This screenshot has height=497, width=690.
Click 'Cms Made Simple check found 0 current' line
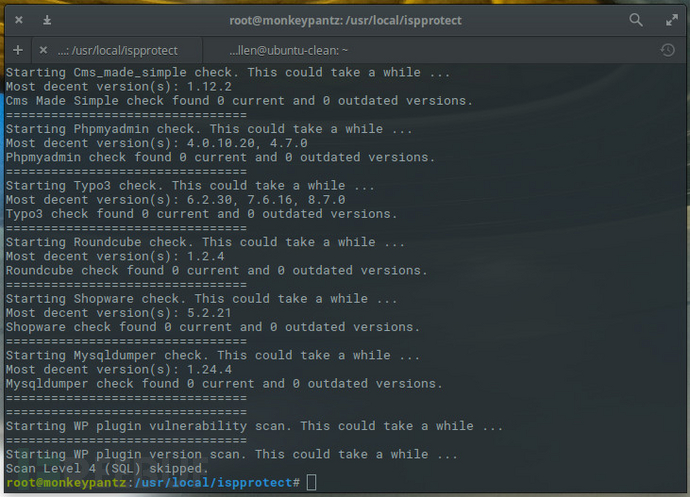click(x=239, y=100)
